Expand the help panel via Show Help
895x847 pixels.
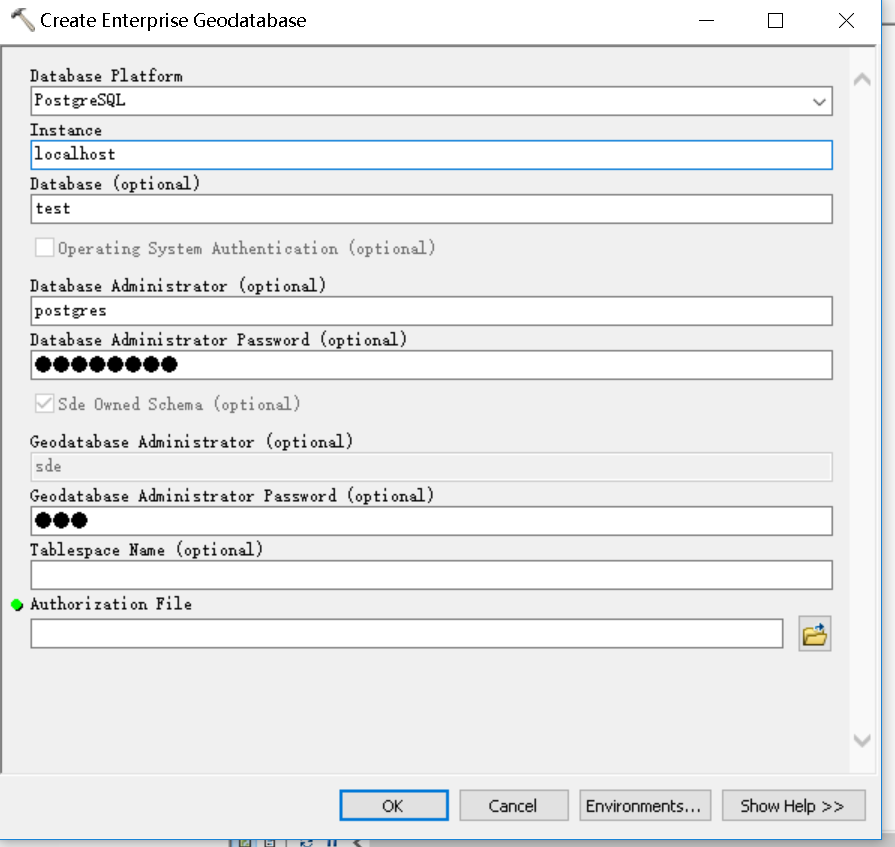[x=793, y=805]
